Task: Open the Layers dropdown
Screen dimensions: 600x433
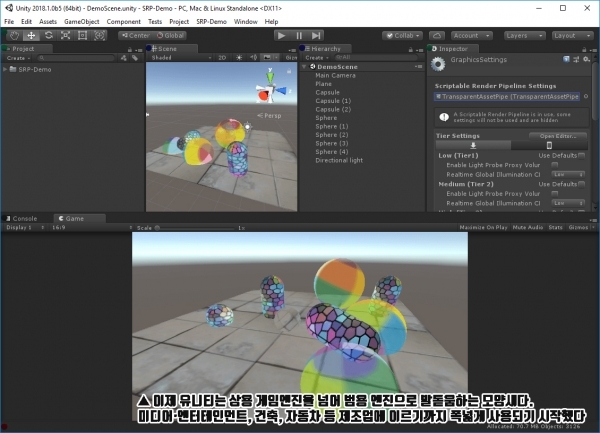Action: tap(524, 36)
